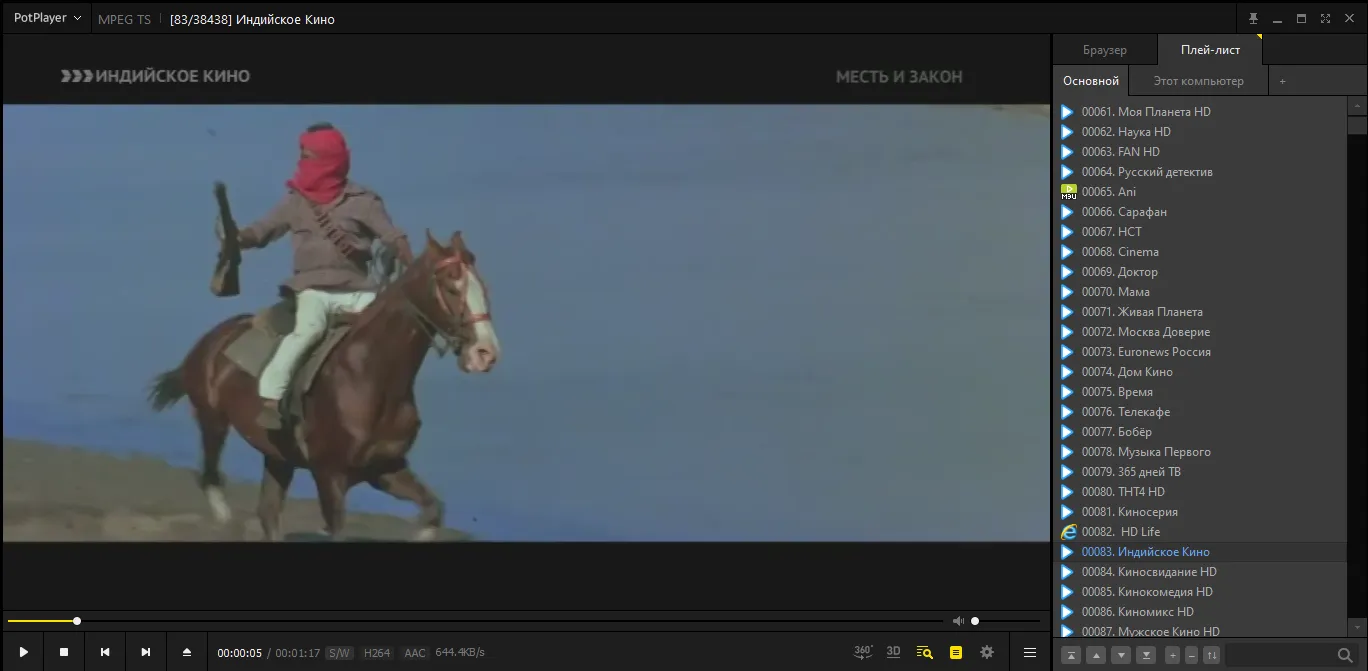Toggle the S/W decoder indicator

click(x=339, y=653)
